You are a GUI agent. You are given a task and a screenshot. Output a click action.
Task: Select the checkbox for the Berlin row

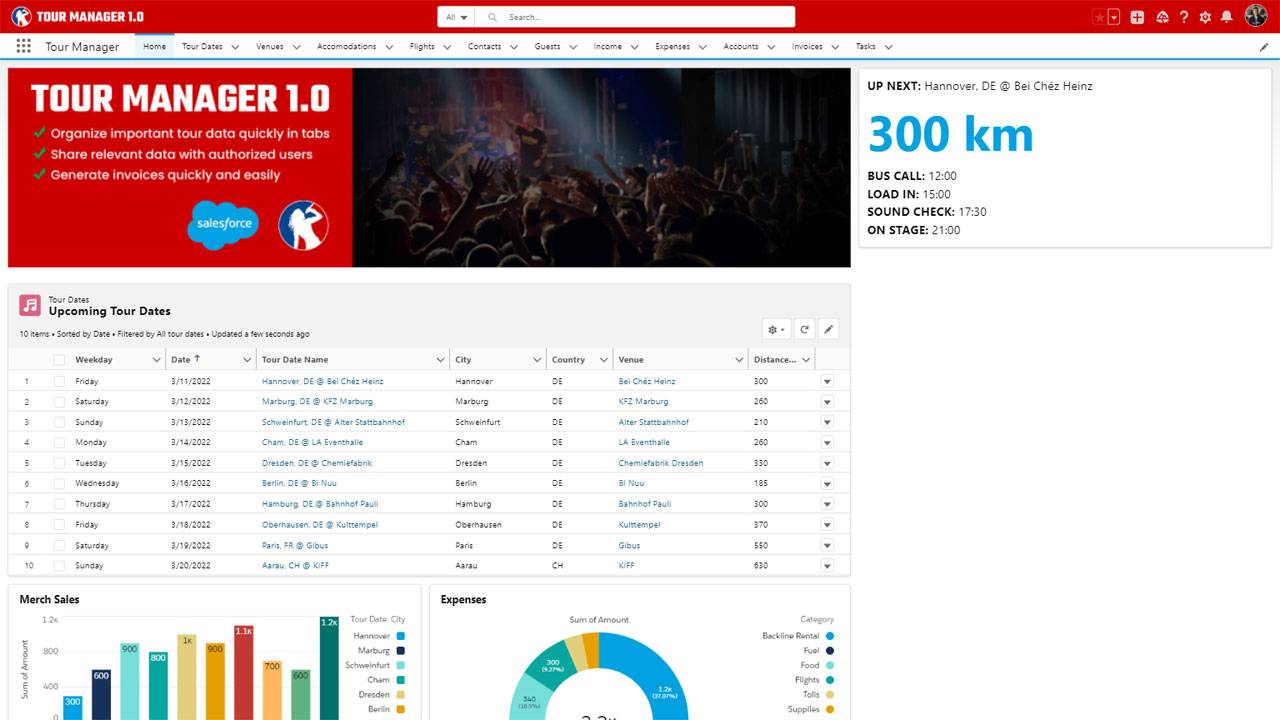59,484
